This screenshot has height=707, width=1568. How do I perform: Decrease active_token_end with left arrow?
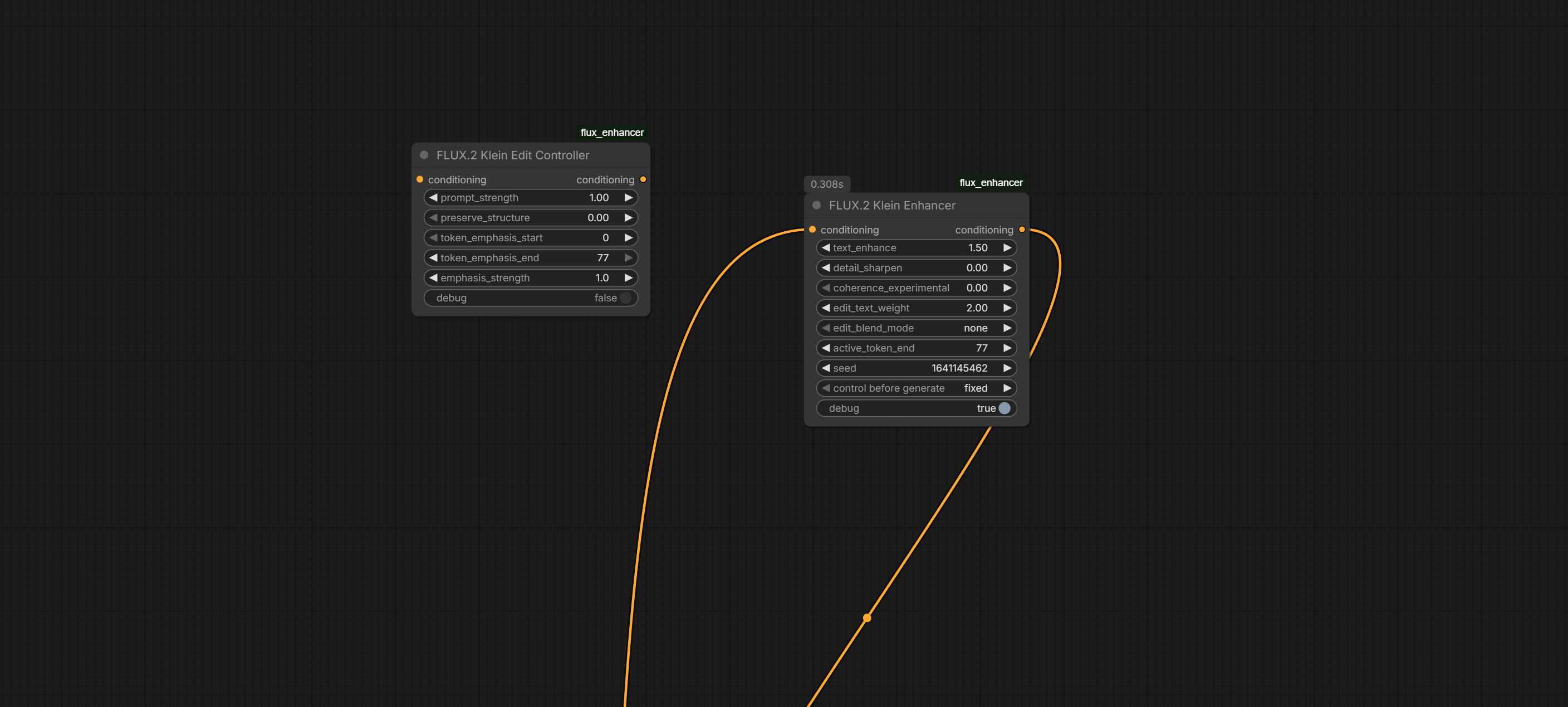(x=826, y=348)
